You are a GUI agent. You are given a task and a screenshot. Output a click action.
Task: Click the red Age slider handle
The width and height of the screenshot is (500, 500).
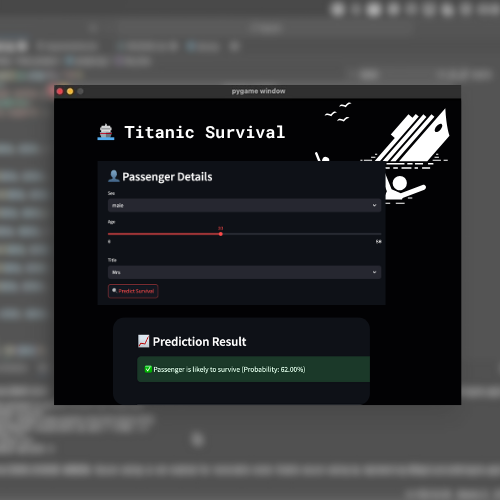point(221,234)
